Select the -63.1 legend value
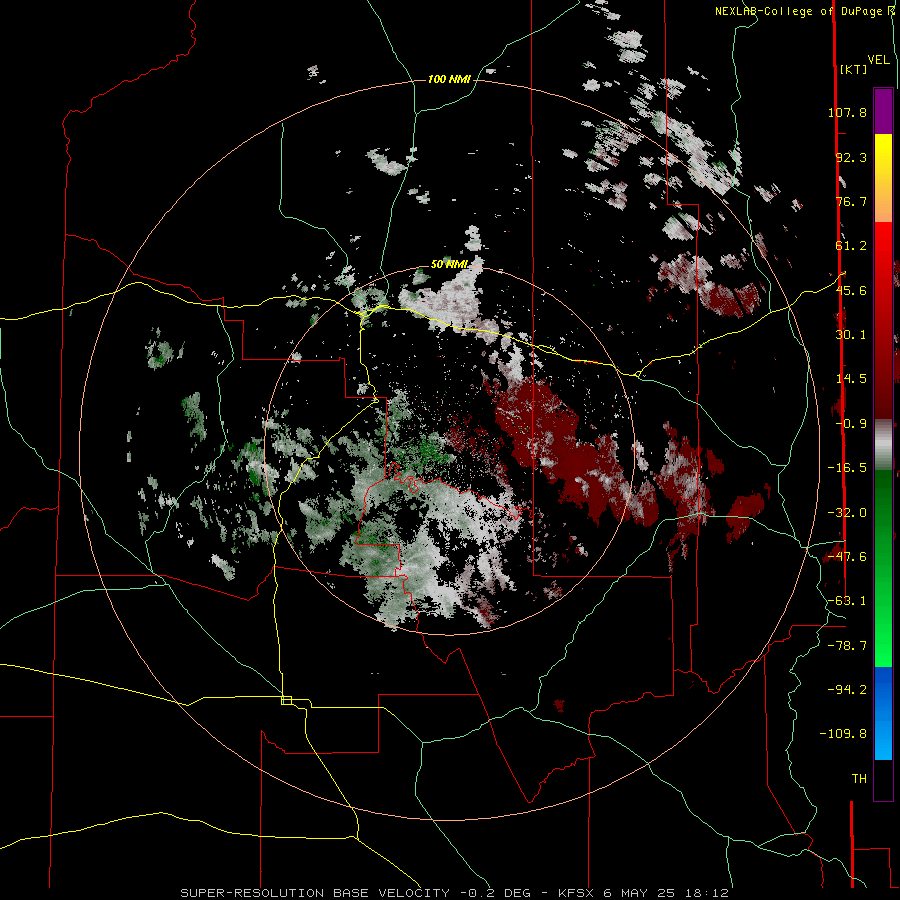This screenshot has width=900, height=900. [x=847, y=601]
